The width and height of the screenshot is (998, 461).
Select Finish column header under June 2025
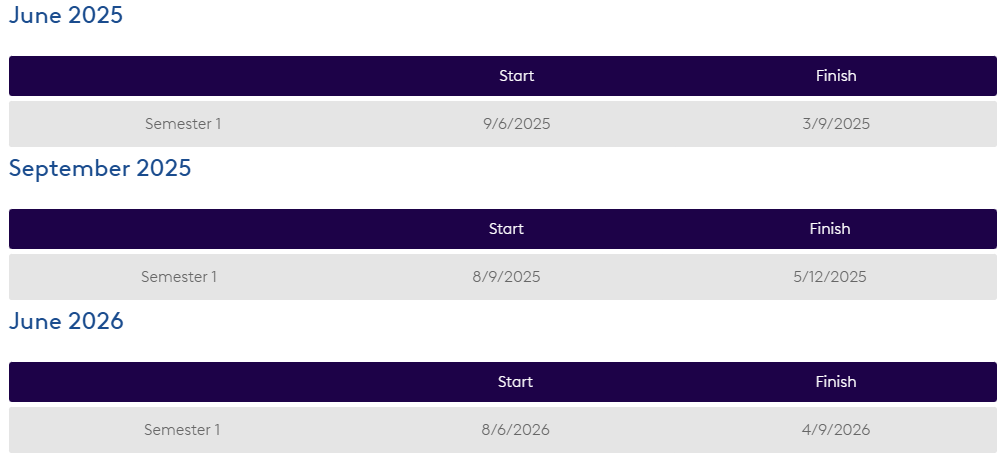point(836,76)
